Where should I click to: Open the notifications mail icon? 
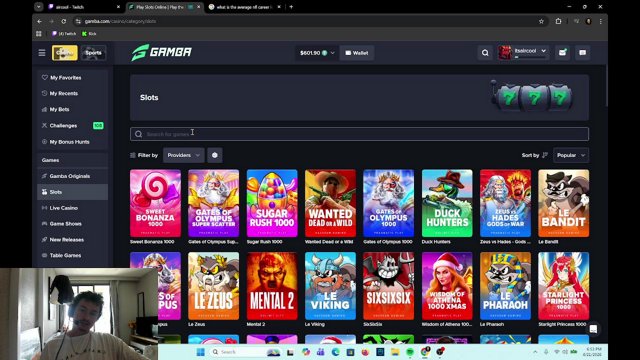pyautogui.click(x=562, y=53)
